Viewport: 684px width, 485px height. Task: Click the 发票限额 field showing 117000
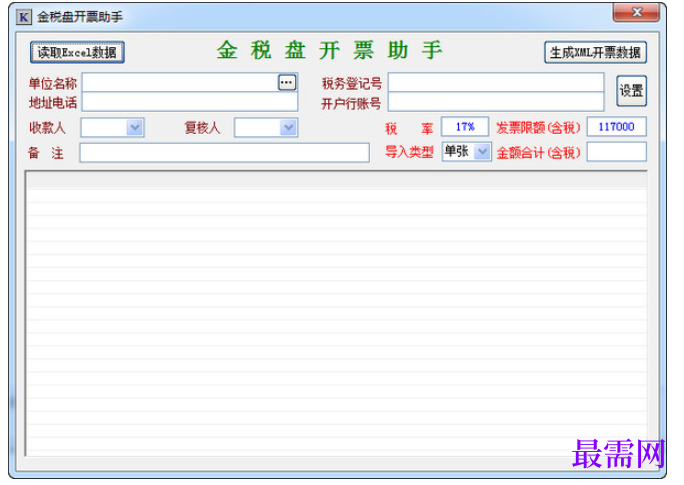pos(616,127)
